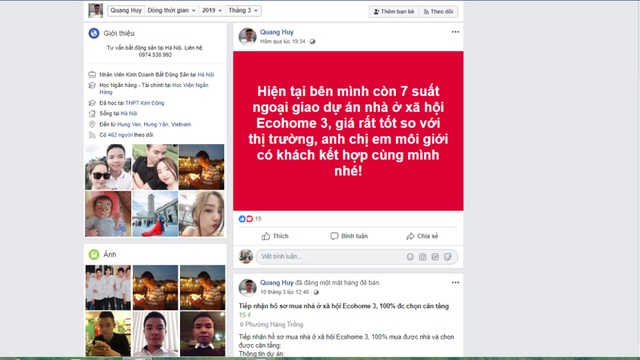The width and height of the screenshot is (640, 360).
Task: Click the Thích (Like) button
Action: pos(275,236)
